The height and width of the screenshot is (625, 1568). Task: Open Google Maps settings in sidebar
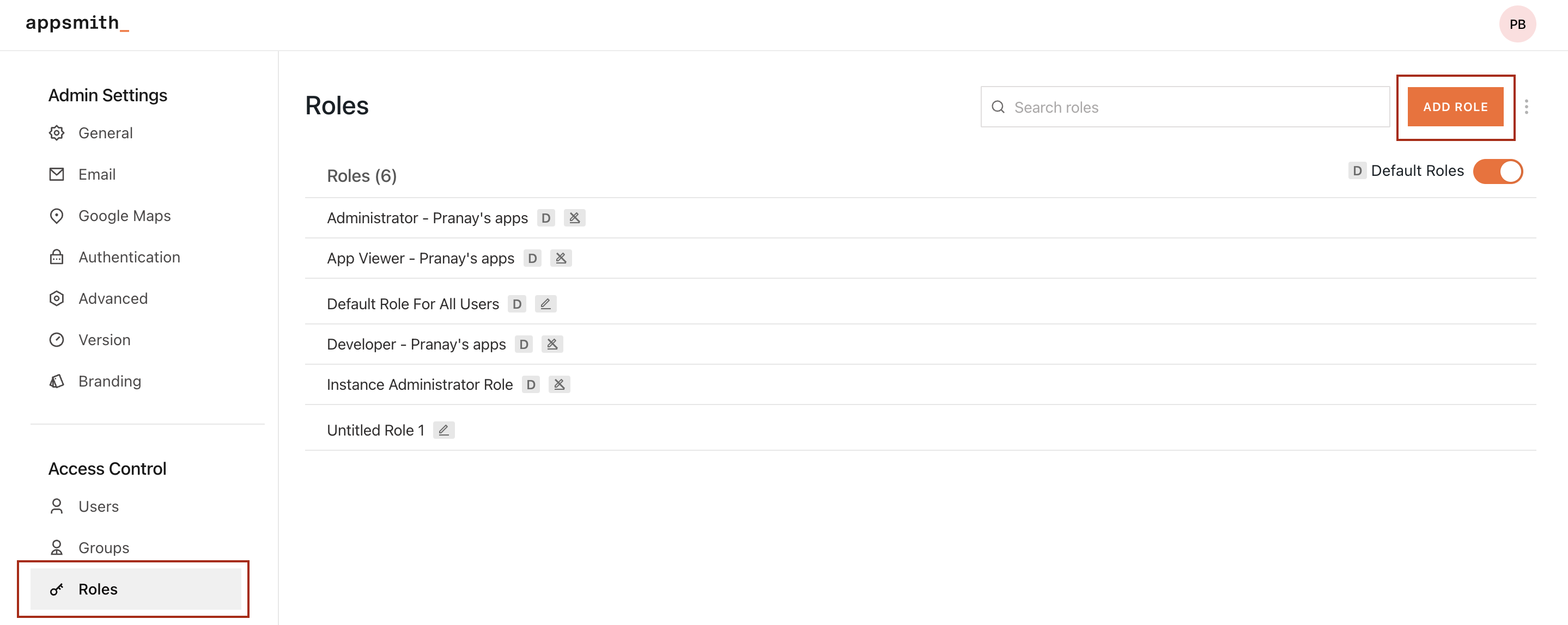pyautogui.click(x=124, y=216)
